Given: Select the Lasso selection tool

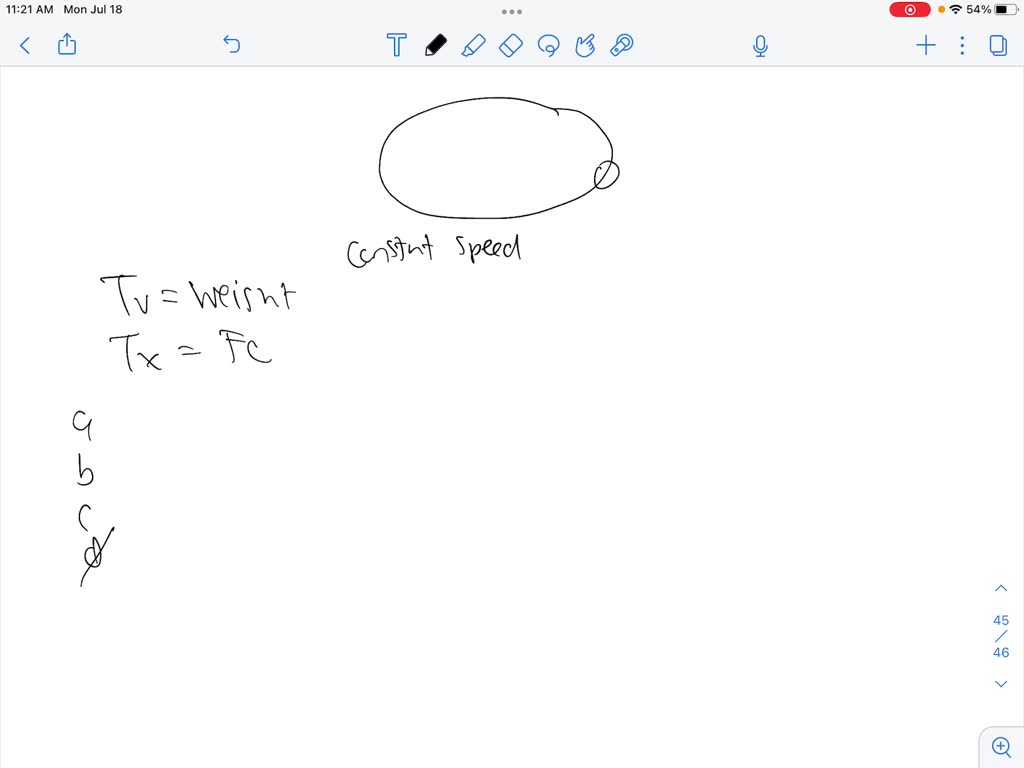Looking at the screenshot, I should click(x=549, y=45).
